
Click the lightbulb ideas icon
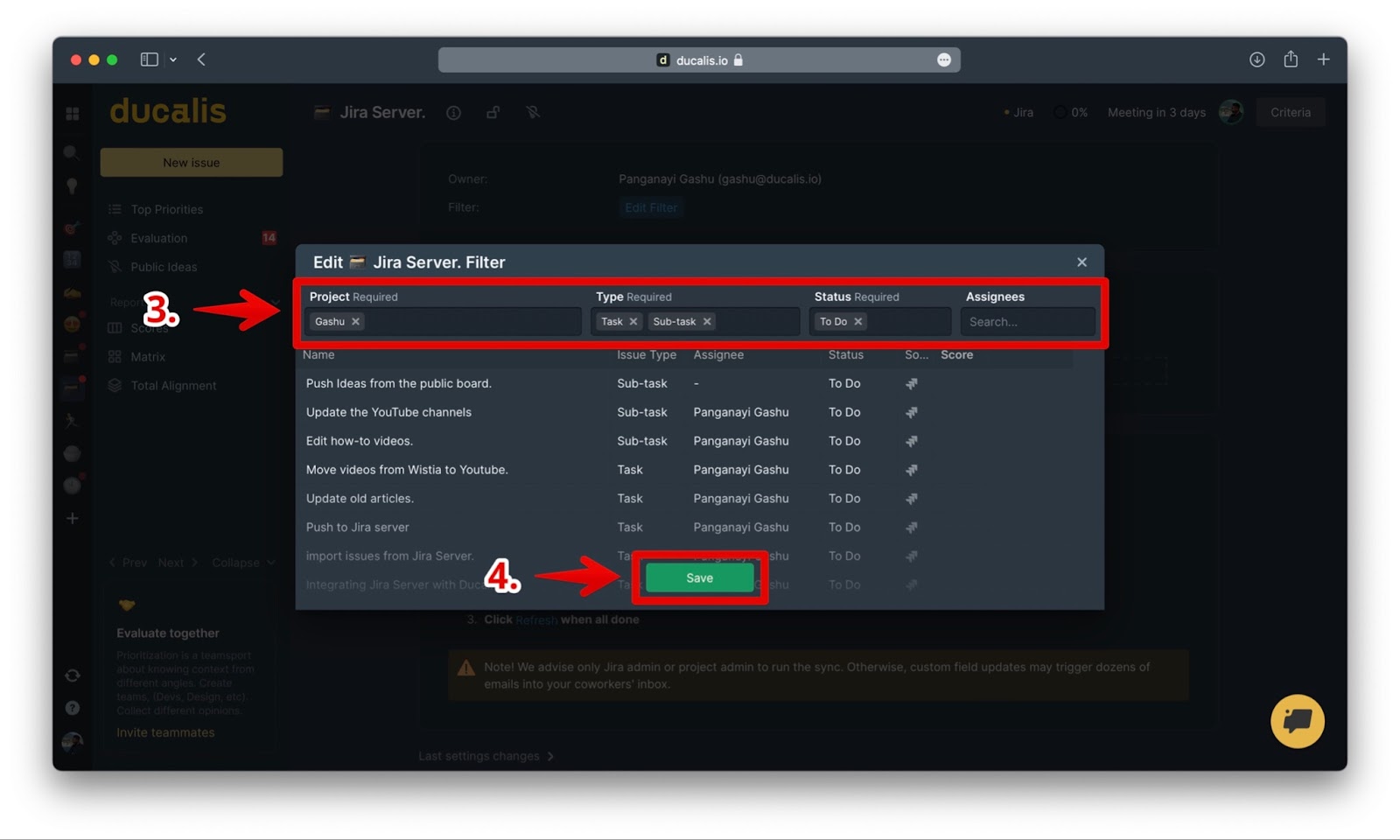[72, 185]
